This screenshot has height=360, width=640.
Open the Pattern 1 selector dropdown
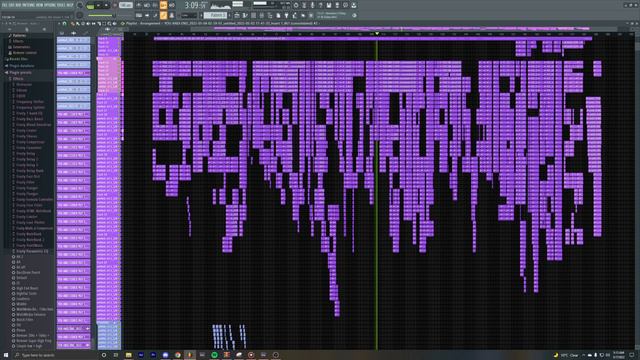click(x=215, y=15)
